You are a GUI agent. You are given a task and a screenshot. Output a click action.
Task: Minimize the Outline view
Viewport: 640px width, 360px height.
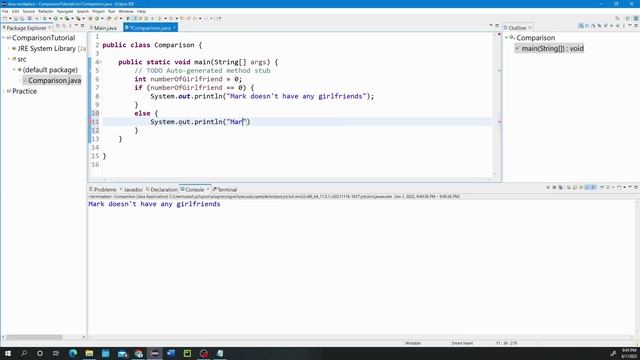pos(630,25)
